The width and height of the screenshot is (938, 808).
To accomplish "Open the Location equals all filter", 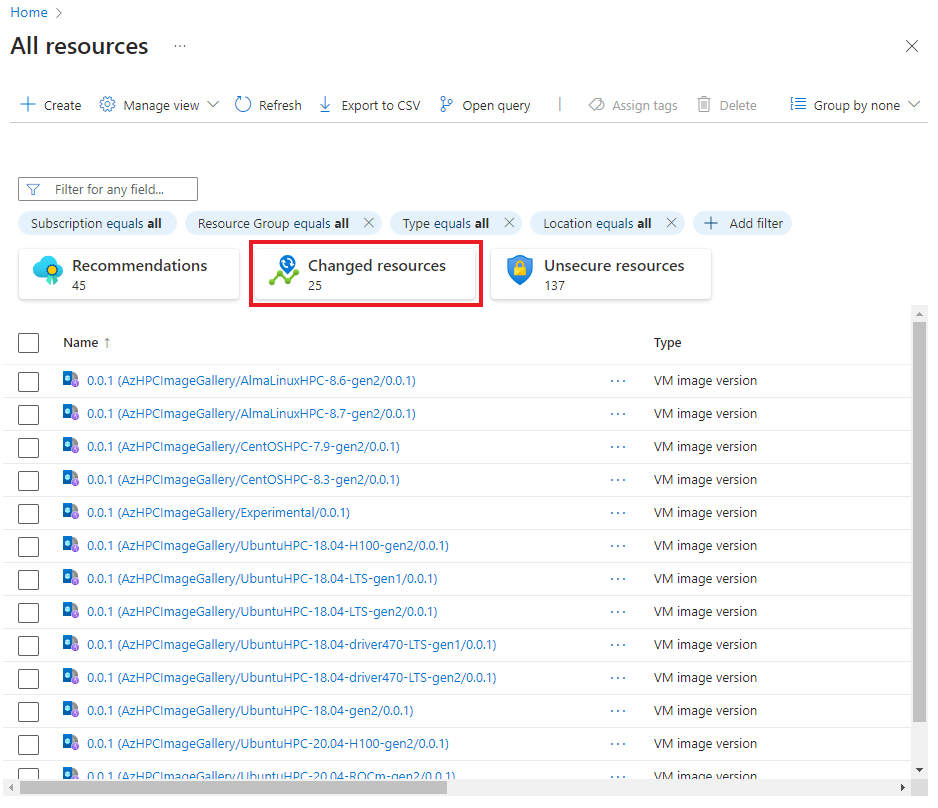I will coord(597,223).
